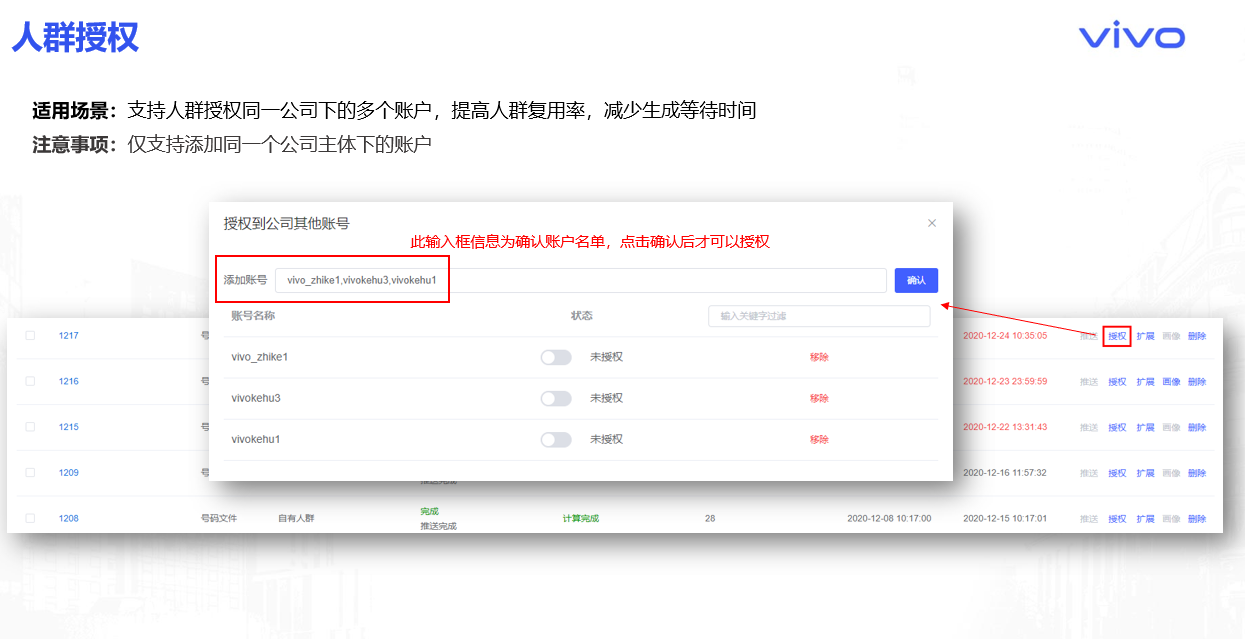
Task: Delete row 1208 using 删除
Action: click(x=1197, y=519)
